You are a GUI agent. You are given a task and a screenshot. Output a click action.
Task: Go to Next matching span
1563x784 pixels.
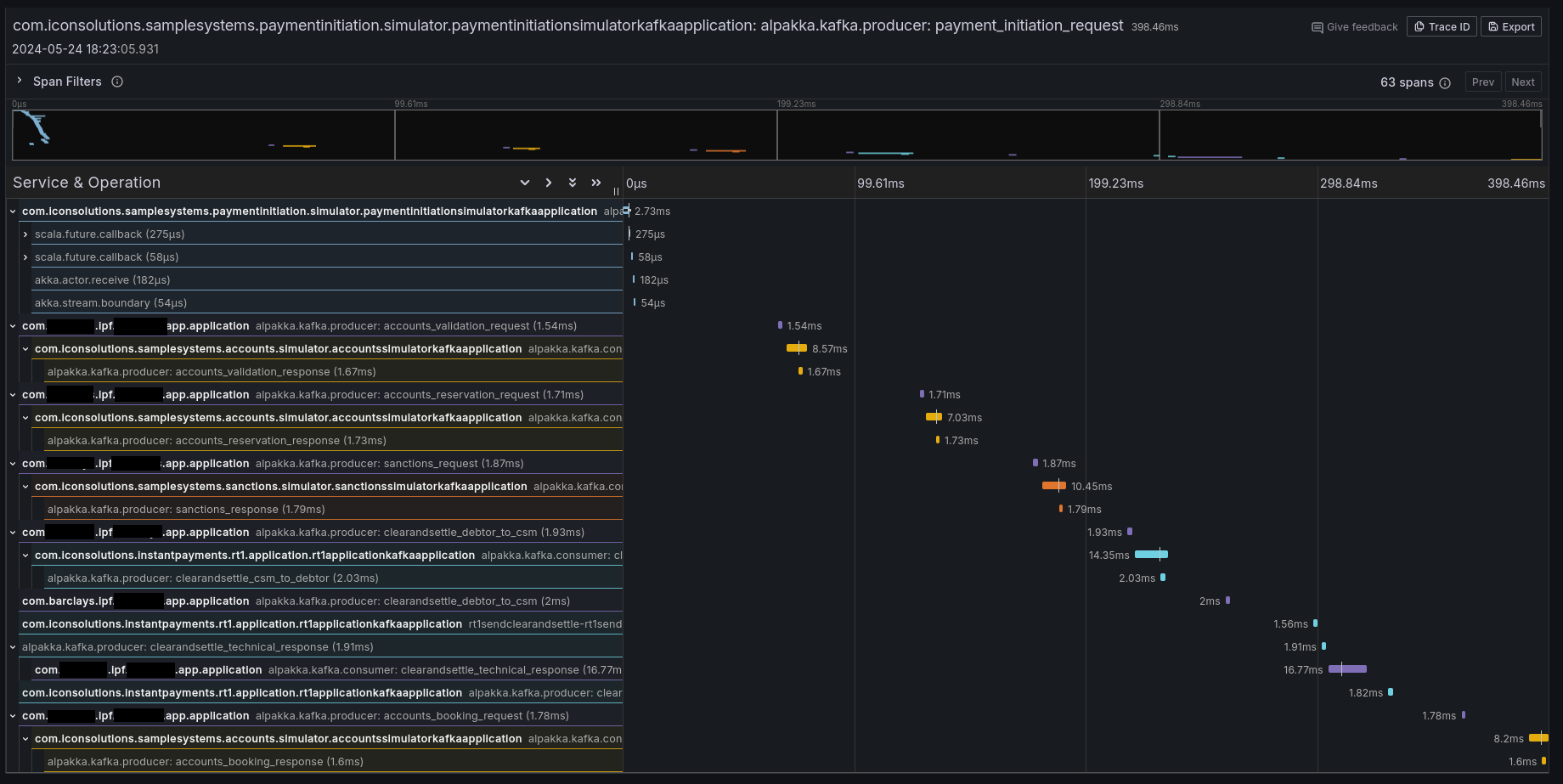tap(1522, 82)
